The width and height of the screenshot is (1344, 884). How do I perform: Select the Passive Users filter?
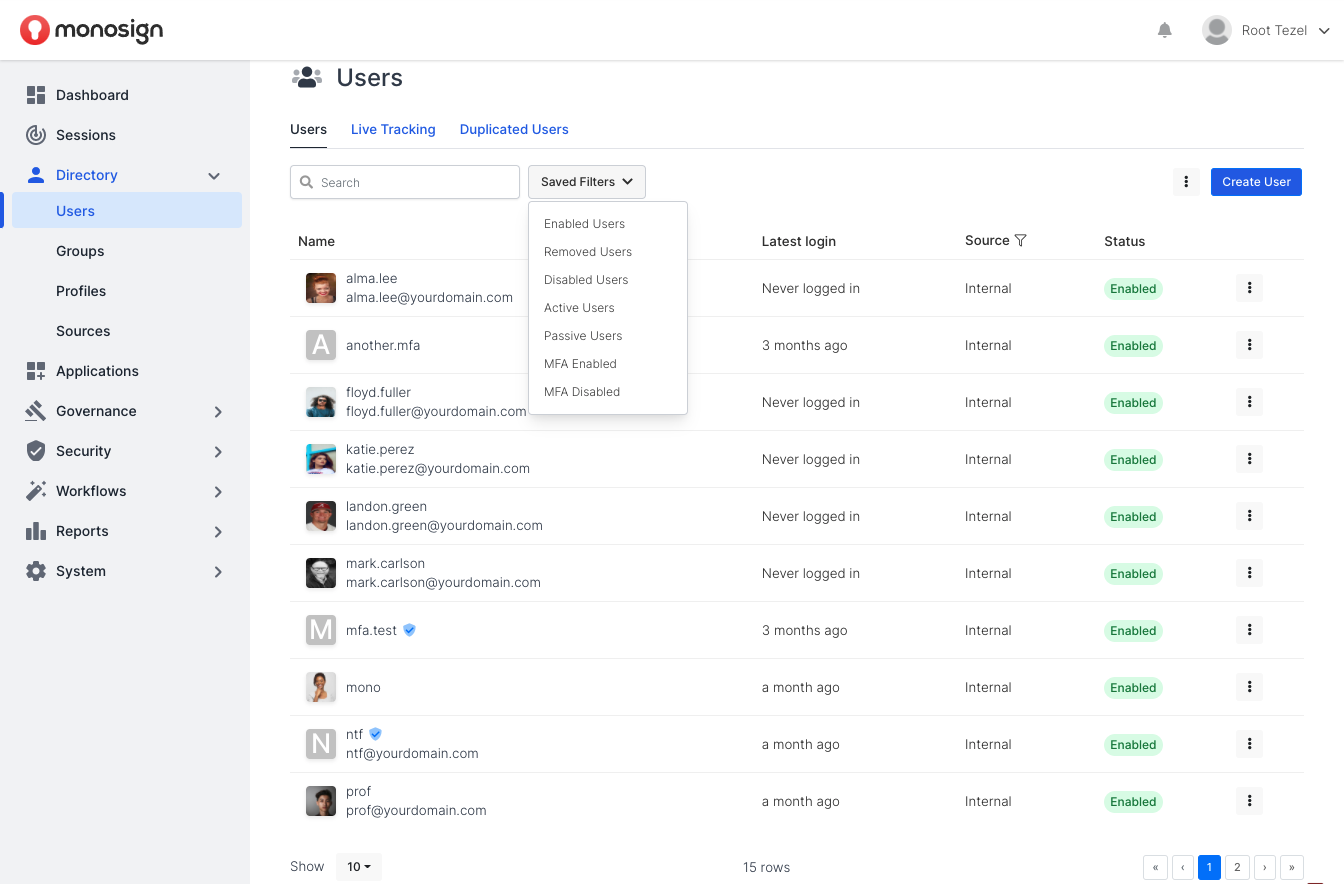point(583,336)
